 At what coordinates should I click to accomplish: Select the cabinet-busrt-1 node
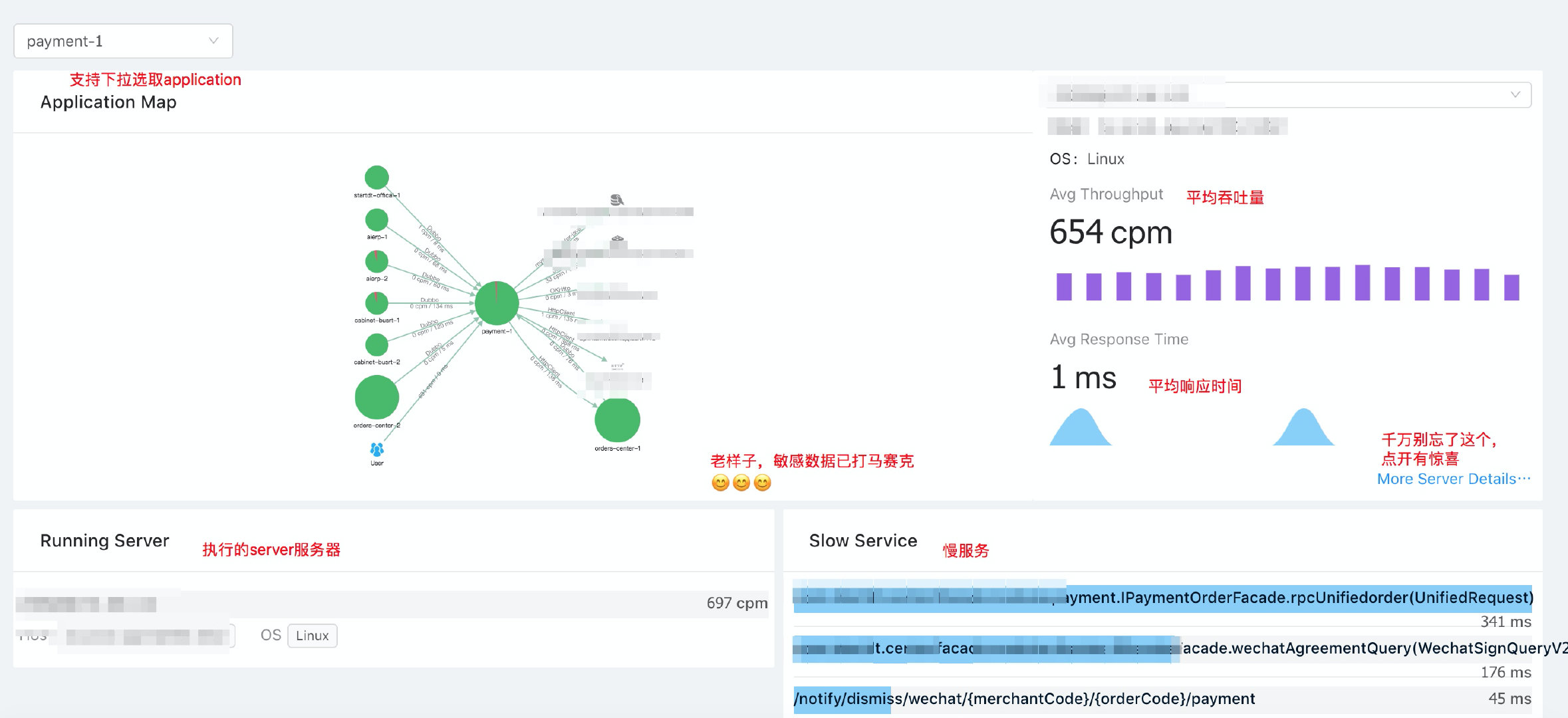pos(376,303)
